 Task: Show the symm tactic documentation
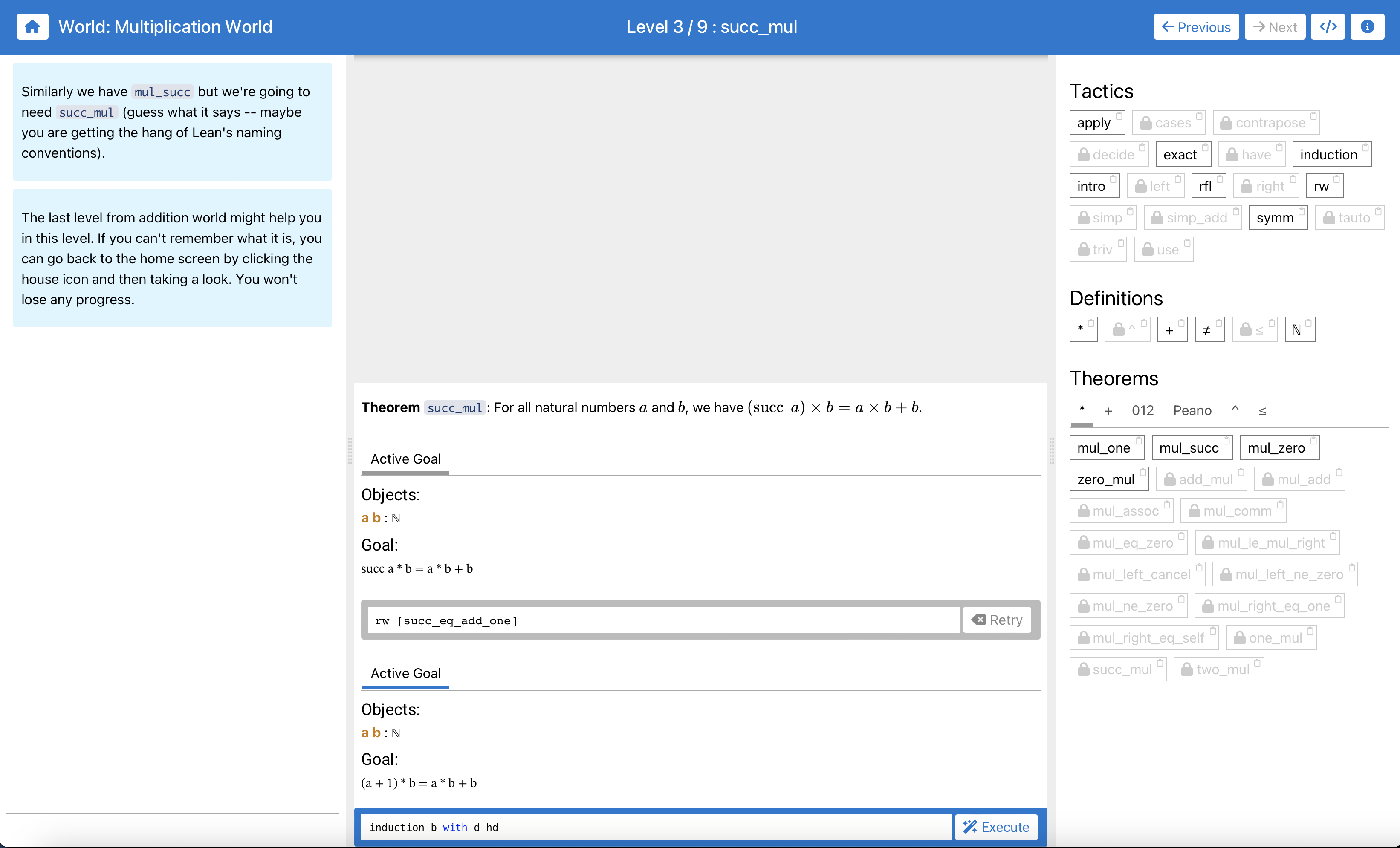click(1279, 217)
